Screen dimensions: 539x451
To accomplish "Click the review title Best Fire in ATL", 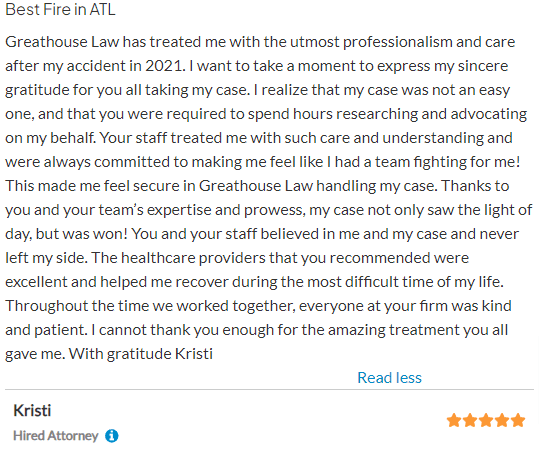I will click(60, 9).
